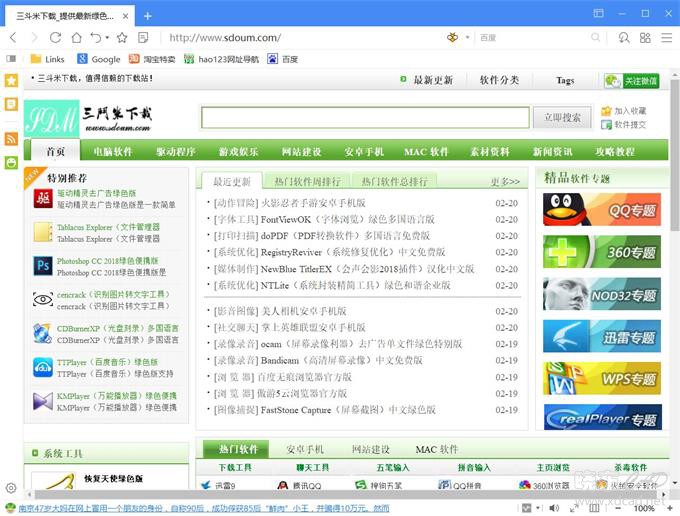This screenshot has height=516, width=680.
Task: Reload the page with the refresh icon
Action: [55, 38]
